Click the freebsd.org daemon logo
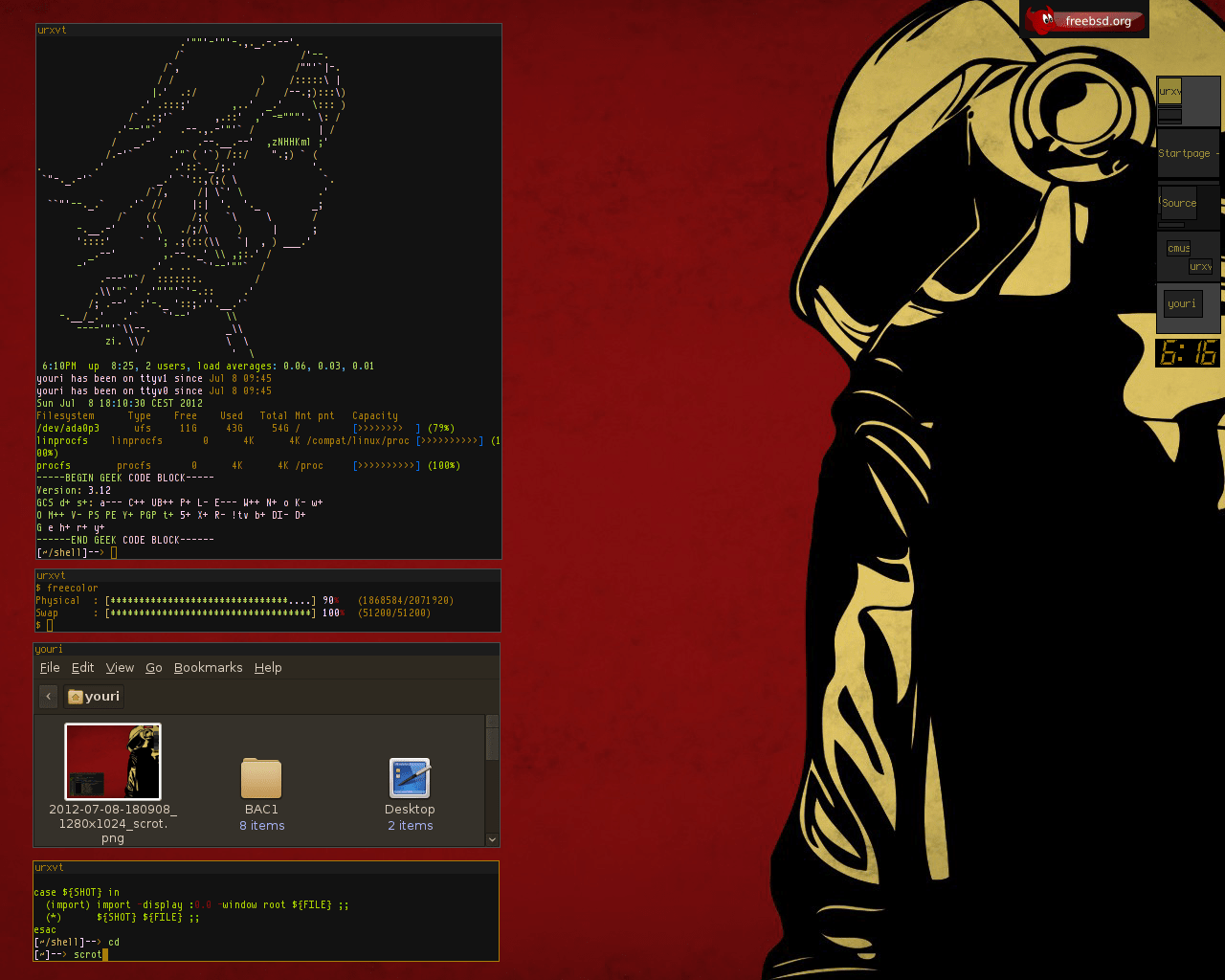The height and width of the screenshot is (980, 1225). 1041,20
